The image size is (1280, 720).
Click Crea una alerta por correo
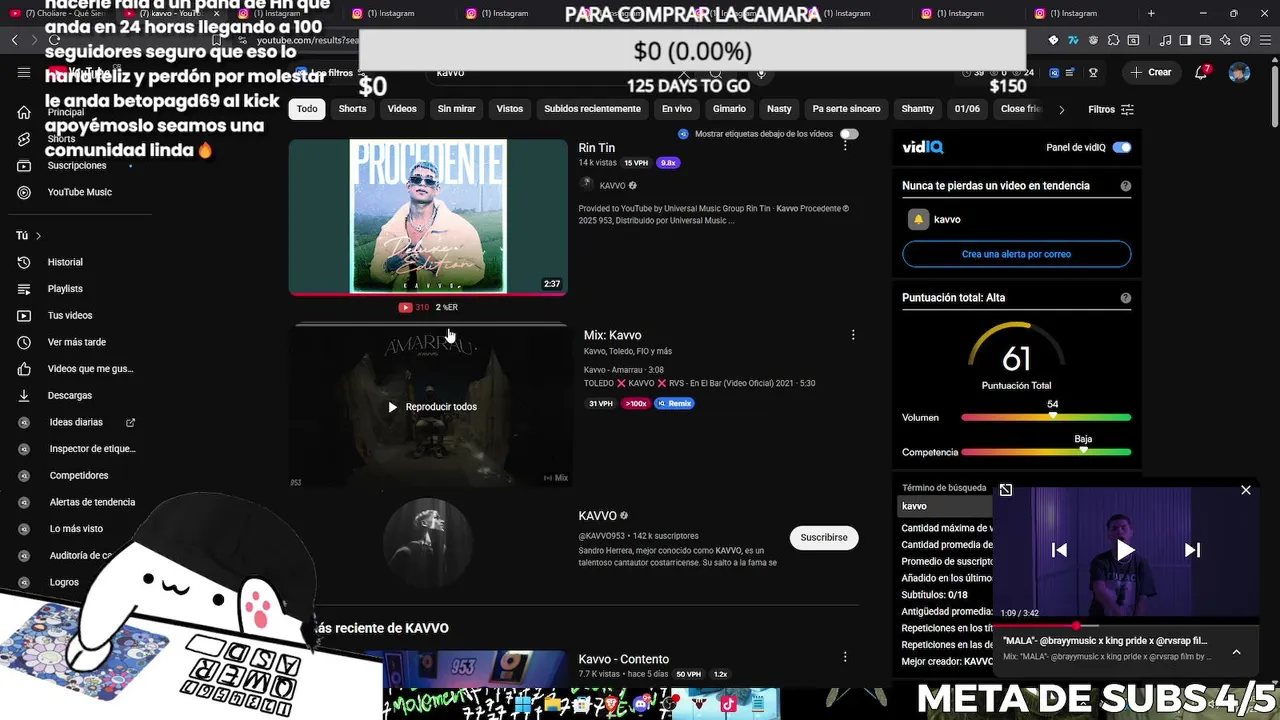point(1016,254)
